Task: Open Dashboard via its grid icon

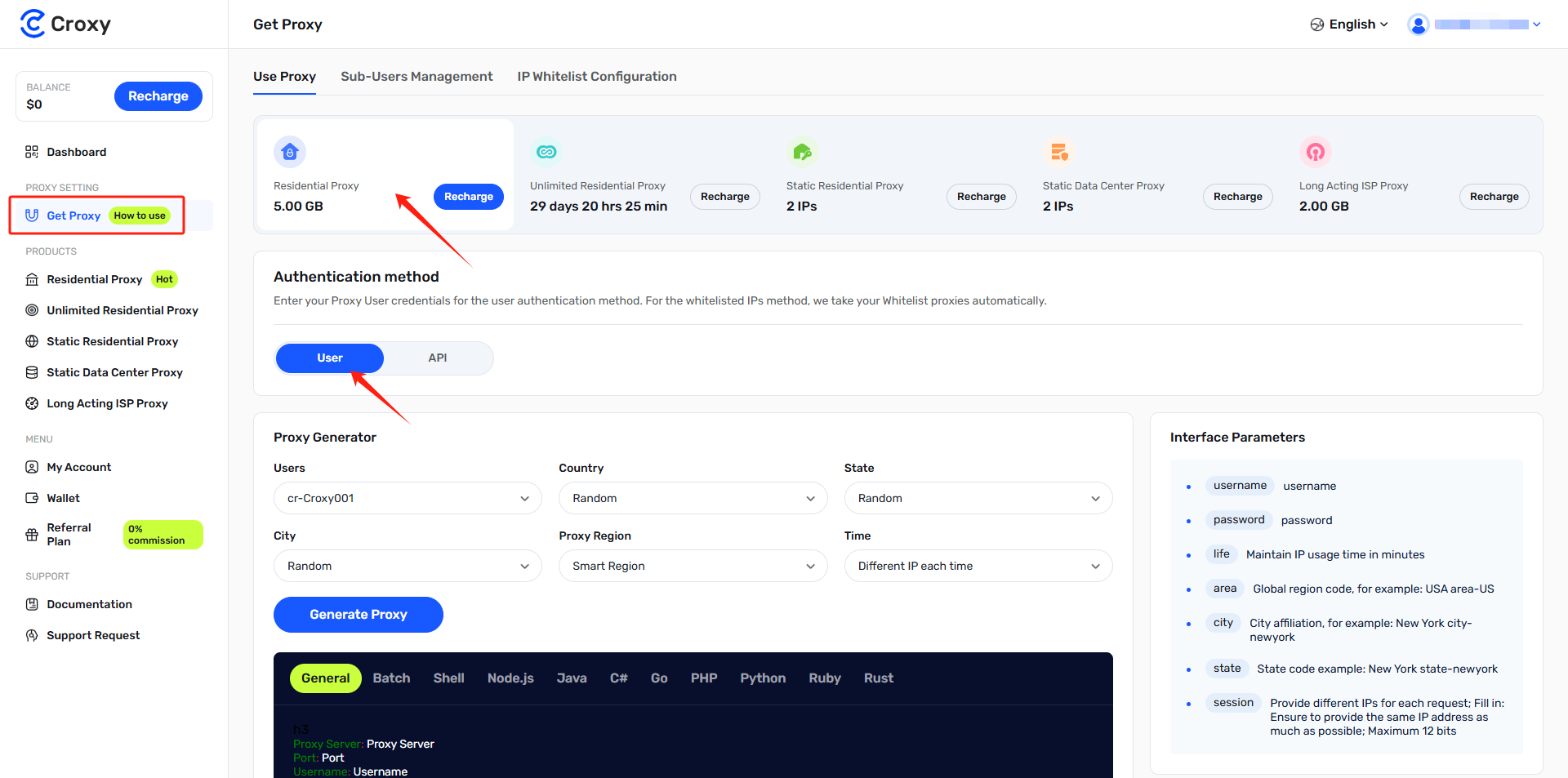Action: (x=32, y=152)
